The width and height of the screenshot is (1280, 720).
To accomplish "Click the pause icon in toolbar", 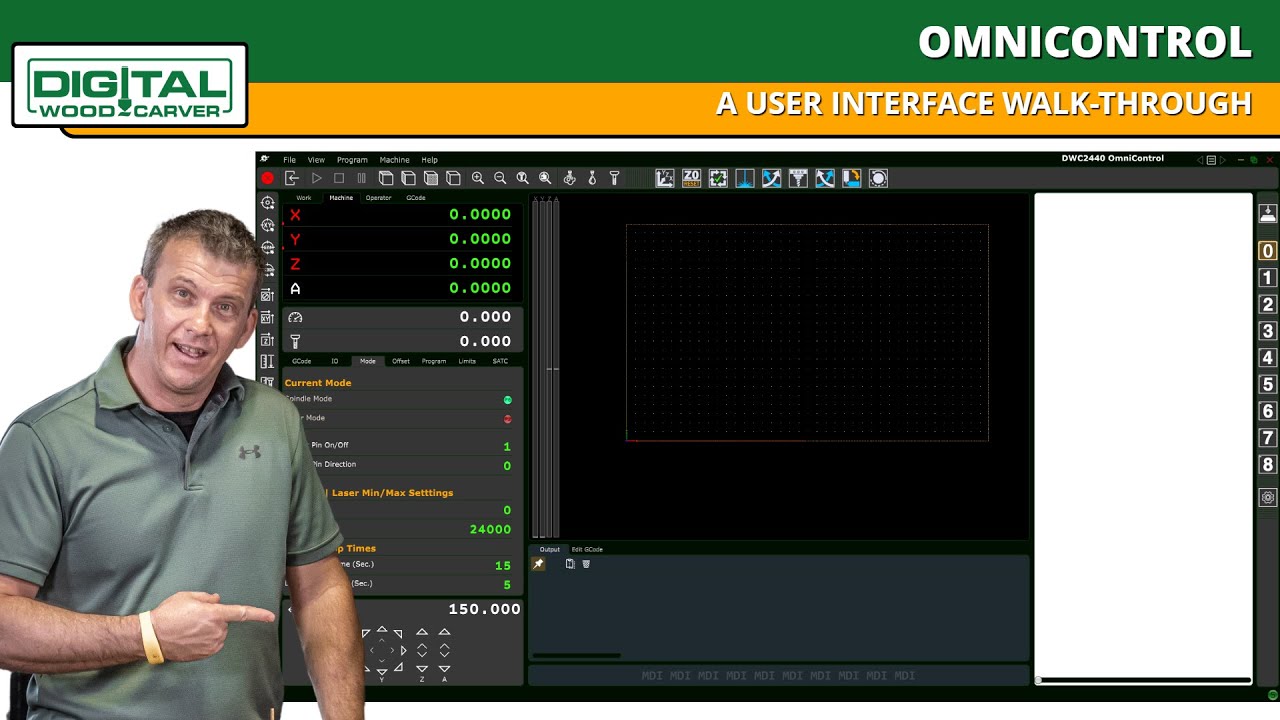I will 361,178.
